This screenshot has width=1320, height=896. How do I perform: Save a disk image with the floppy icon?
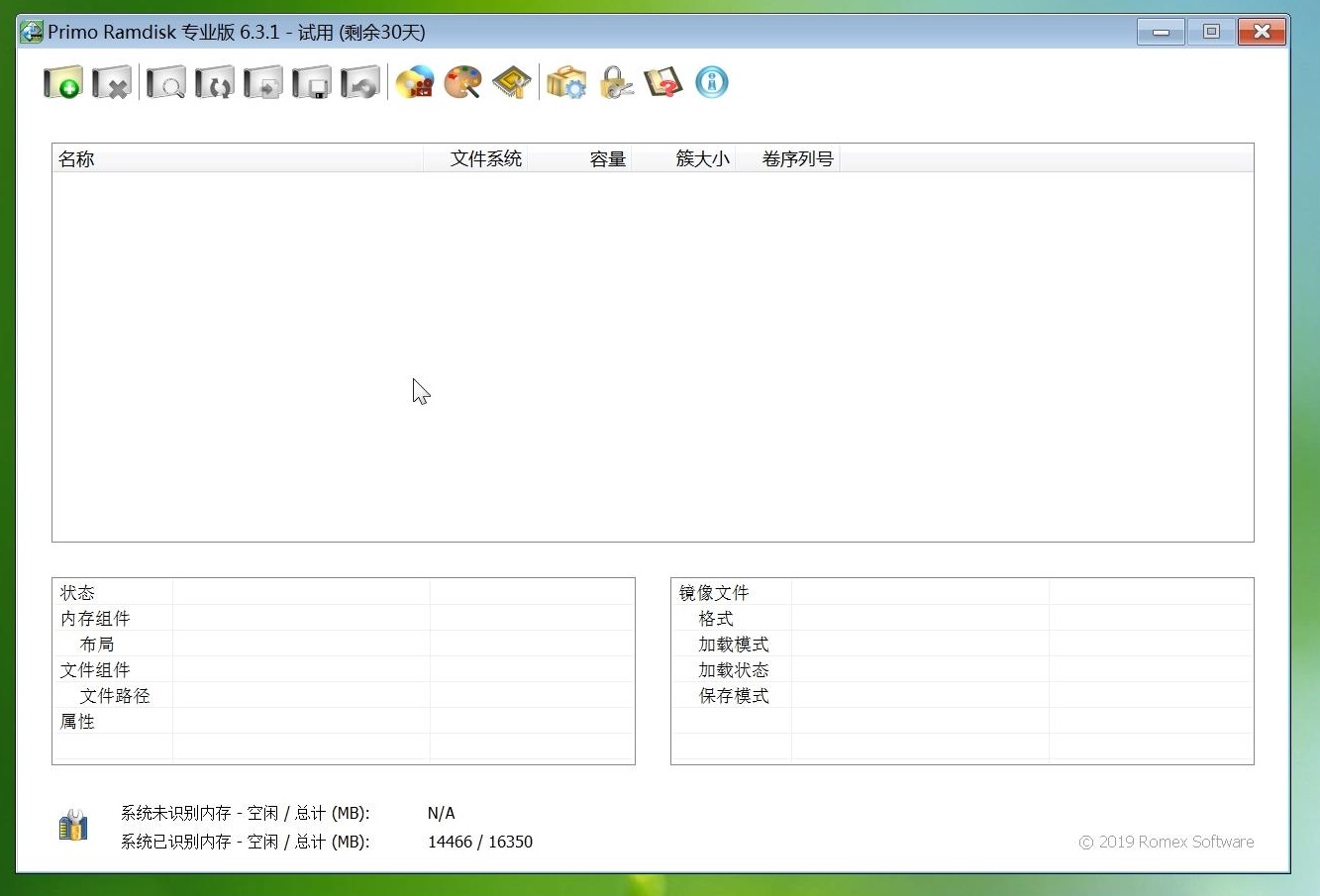[x=311, y=82]
